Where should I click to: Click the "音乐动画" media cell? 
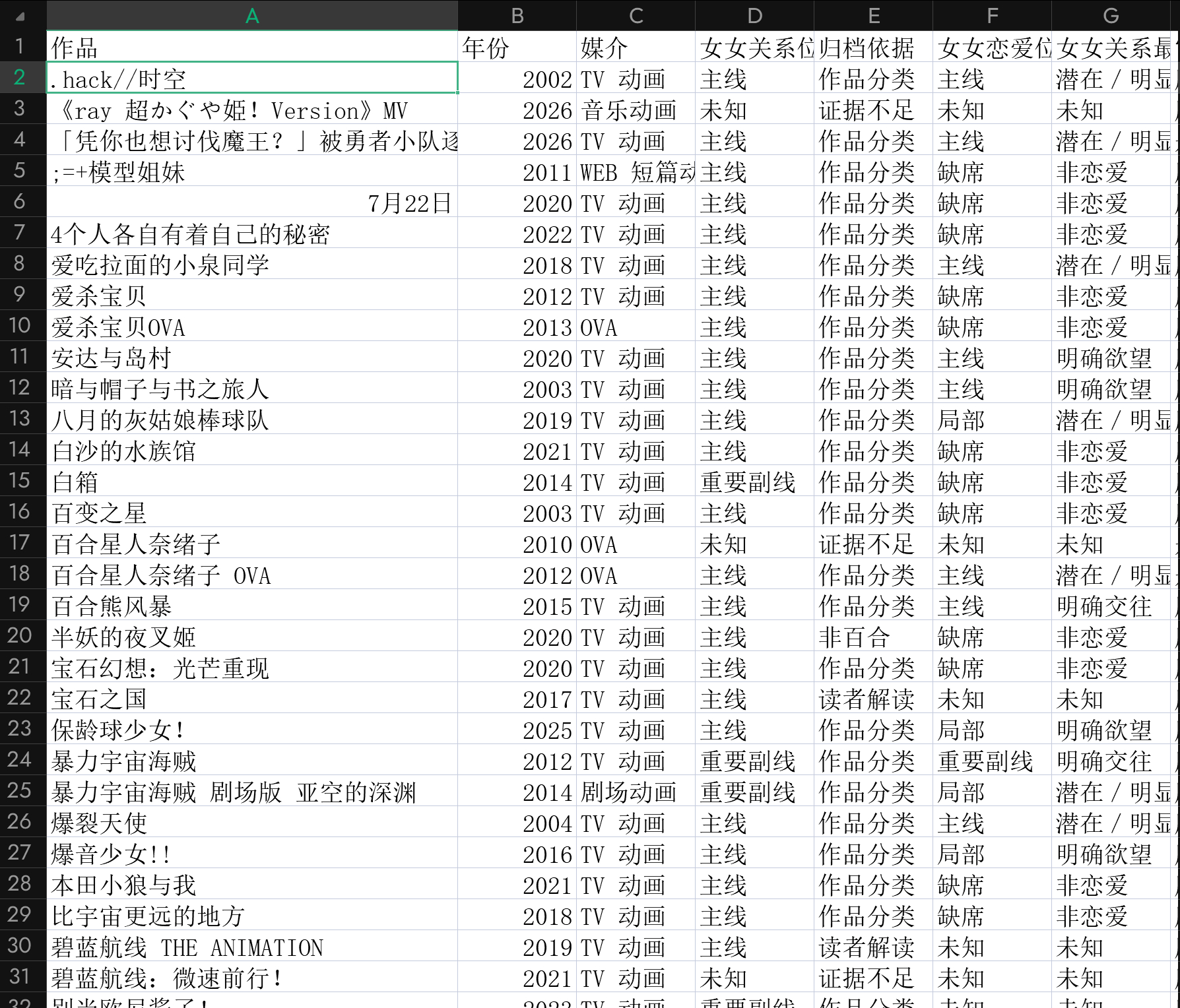pos(636,109)
